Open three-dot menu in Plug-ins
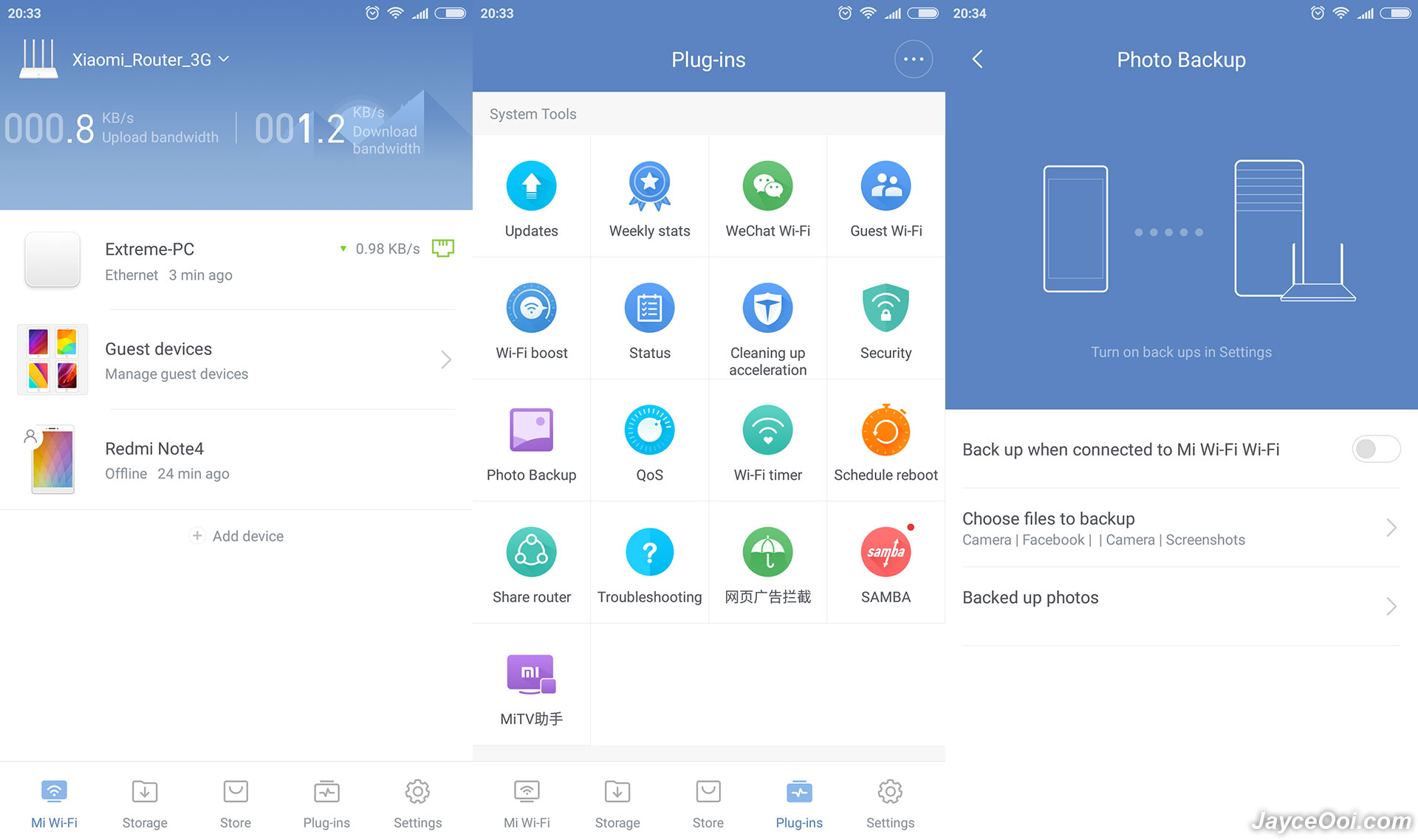This screenshot has height=840, width=1418. 912,59
